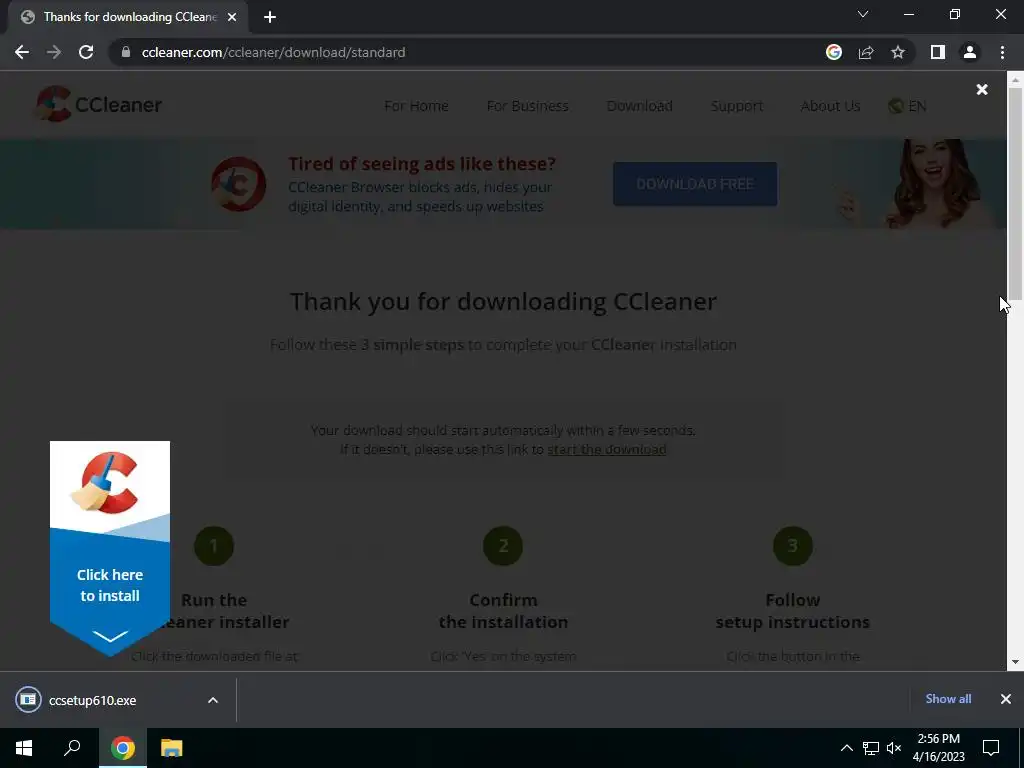Click the CCleaner logo in header
Screen dimensions: 1024x768
point(99,104)
